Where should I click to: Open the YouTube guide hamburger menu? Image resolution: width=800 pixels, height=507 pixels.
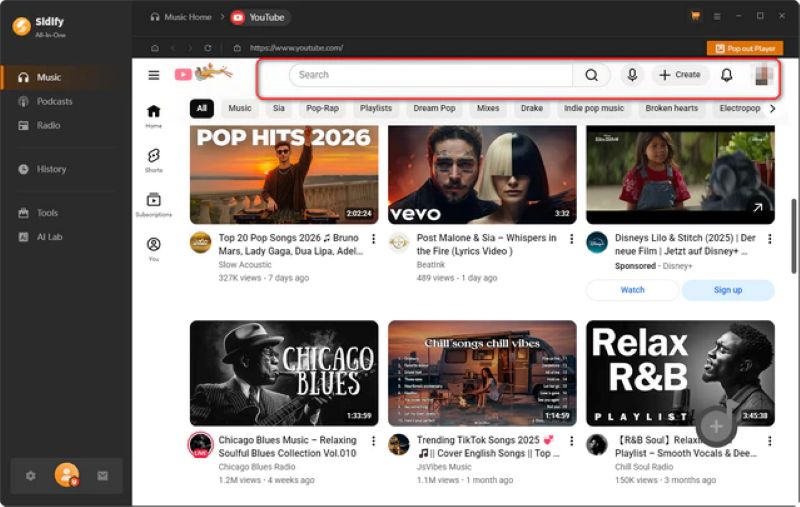(x=154, y=75)
